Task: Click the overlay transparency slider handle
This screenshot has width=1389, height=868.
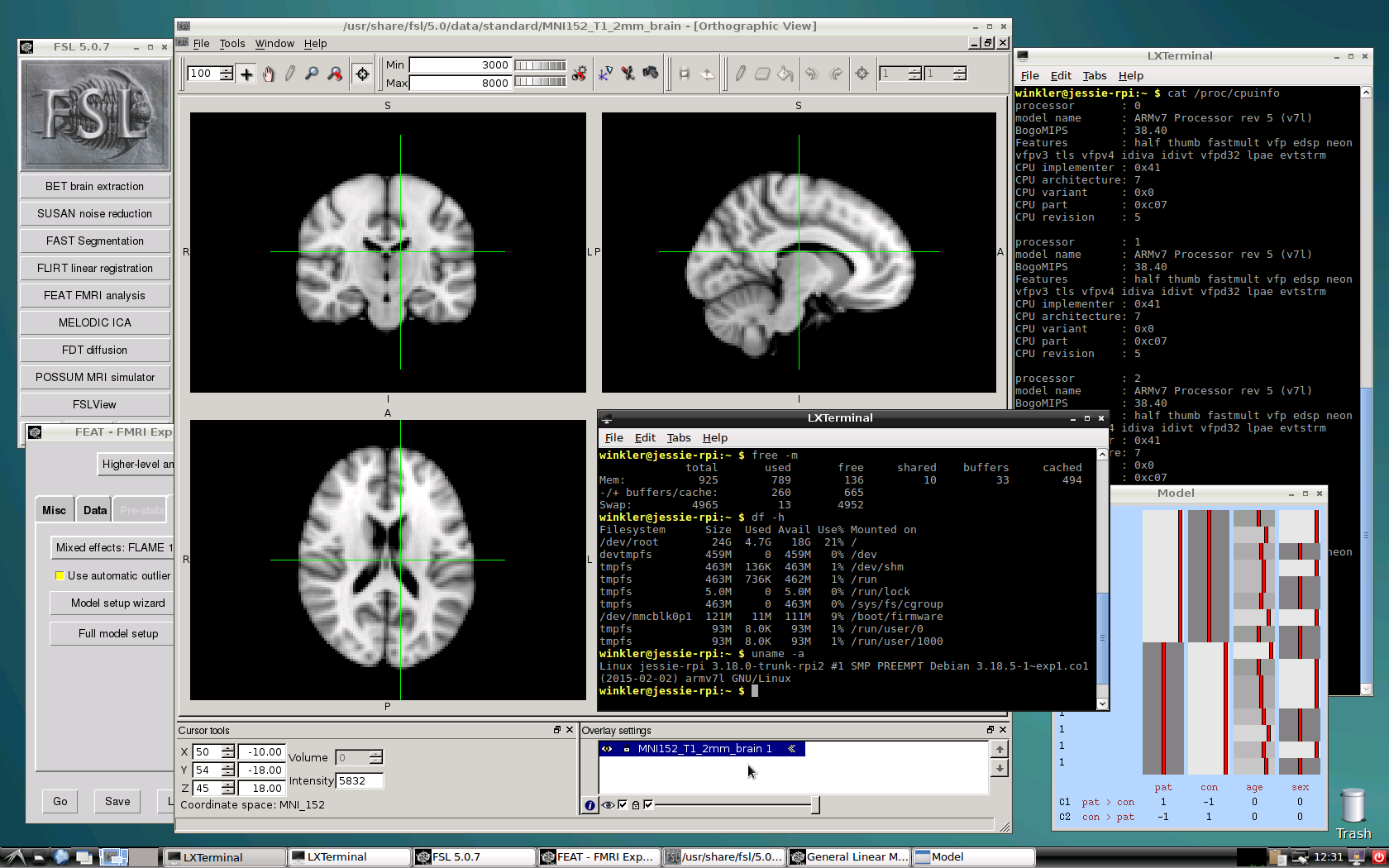Action: [x=815, y=804]
